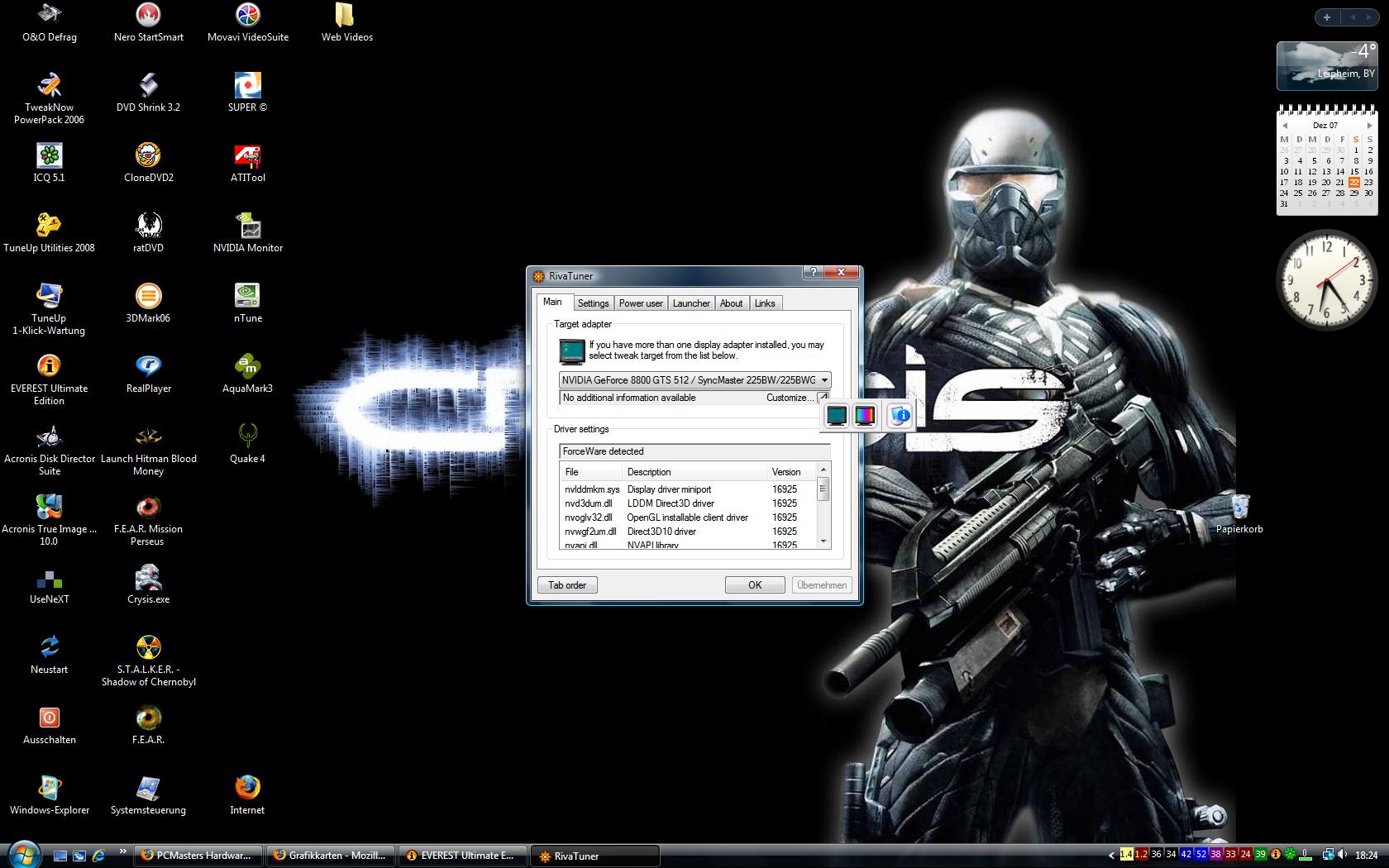Launch TweakNow PowerPack 2006

50,99
